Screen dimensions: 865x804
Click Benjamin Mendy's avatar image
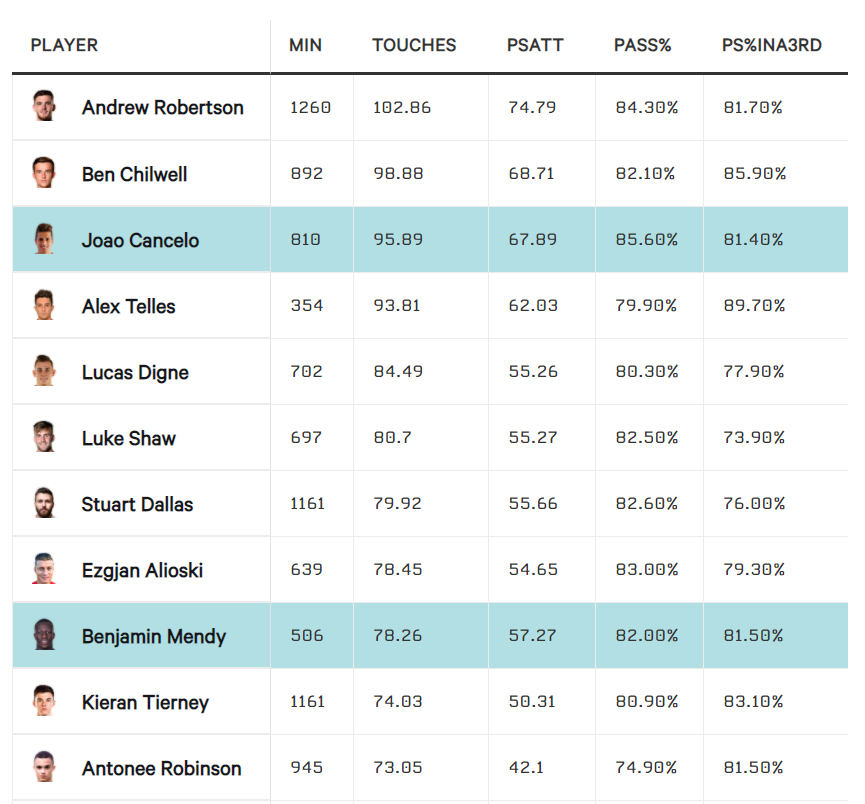click(x=43, y=636)
